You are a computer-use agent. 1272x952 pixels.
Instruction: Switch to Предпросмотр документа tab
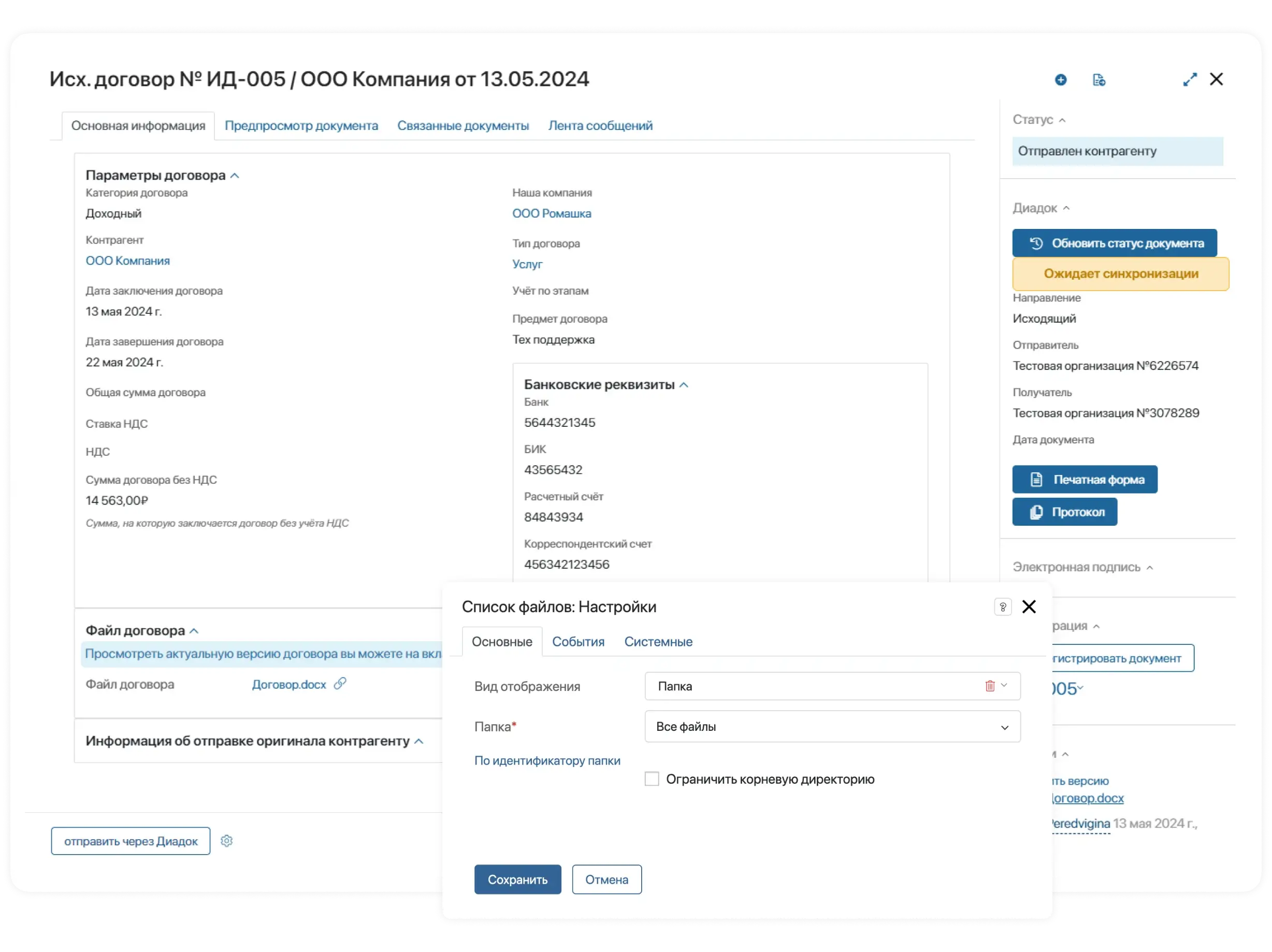click(301, 125)
